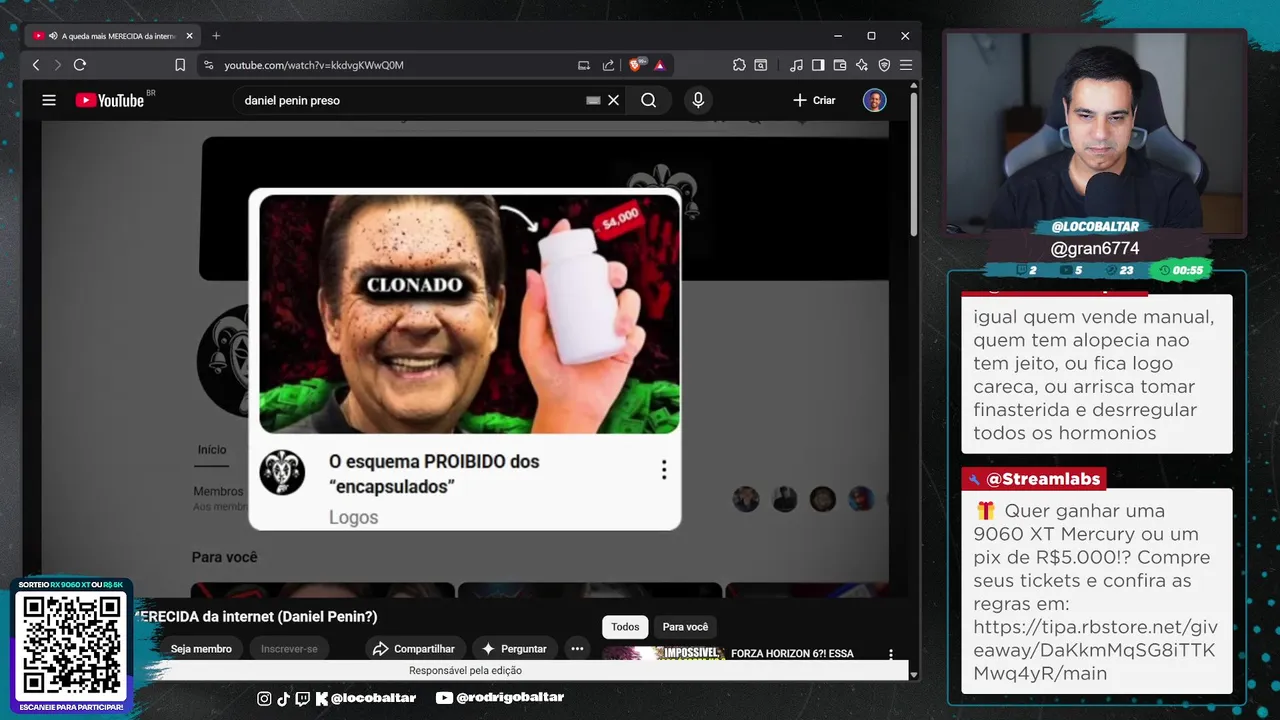This screenshot has width=1280, height=720.
Task: Click the Instagram icon in footer bar
Action: 264,698
